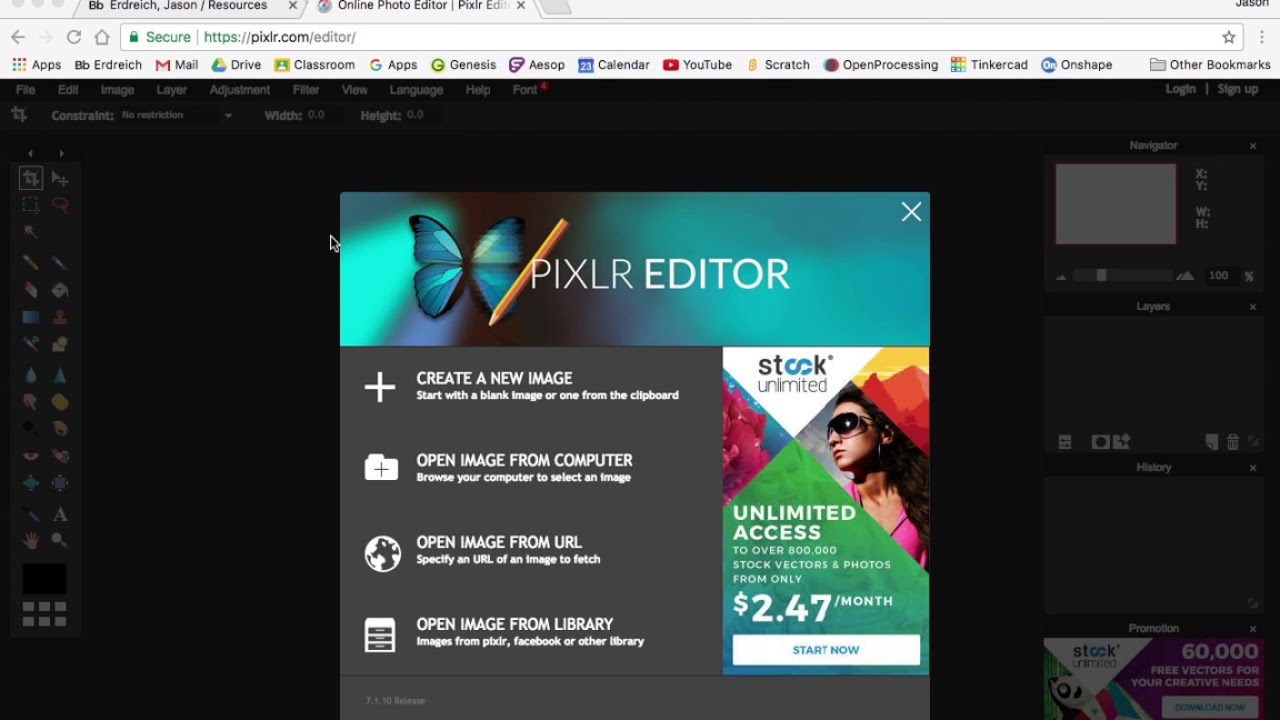
Task: Open the Tinkercad bookmark
Action: 989,64
